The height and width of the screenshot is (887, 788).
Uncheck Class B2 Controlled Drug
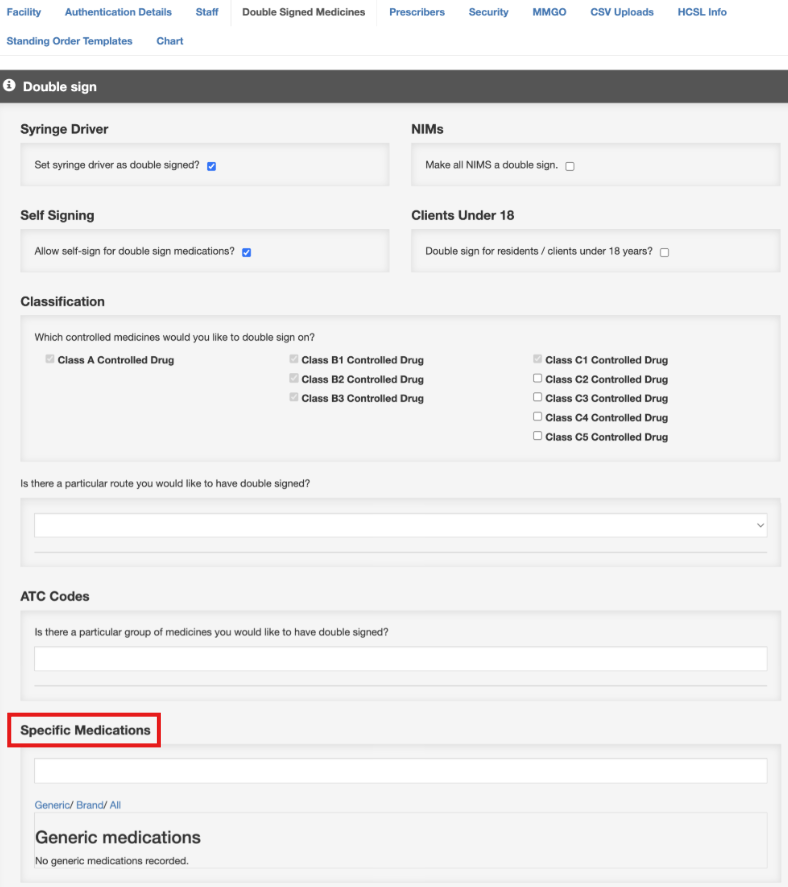coord(294,379)
